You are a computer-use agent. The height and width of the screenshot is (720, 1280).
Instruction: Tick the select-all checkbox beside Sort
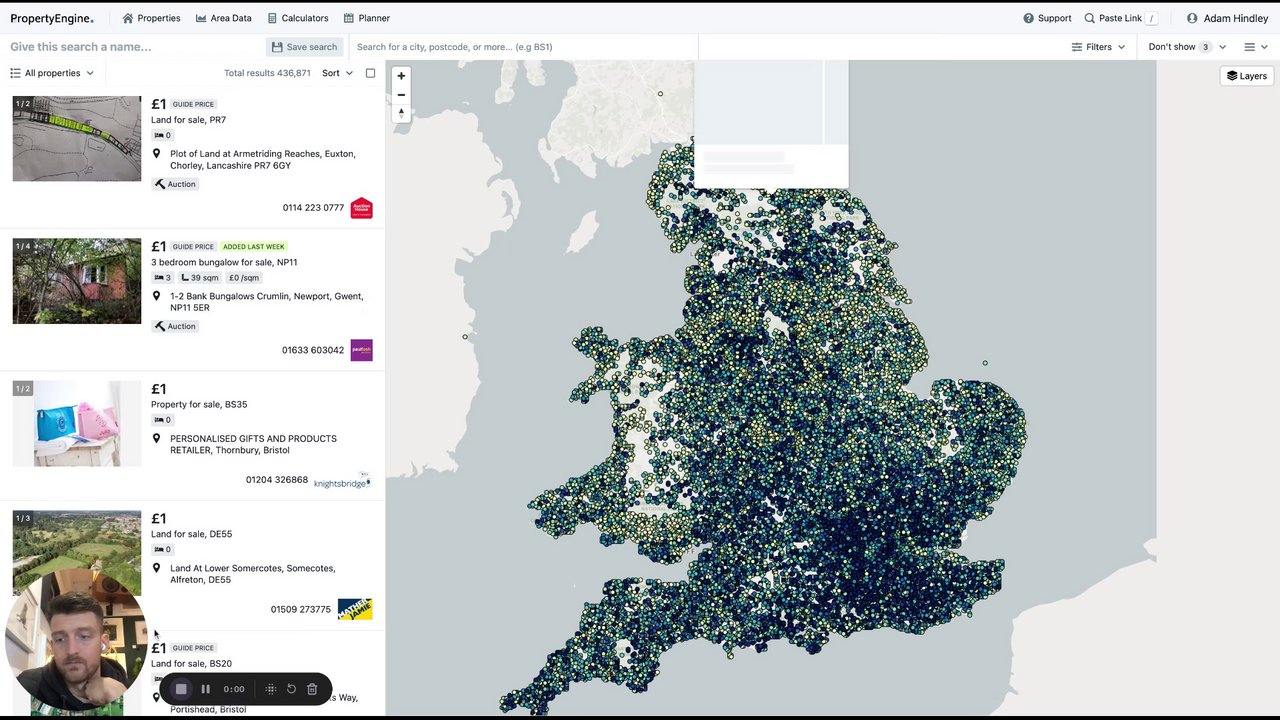coord(370,73)
